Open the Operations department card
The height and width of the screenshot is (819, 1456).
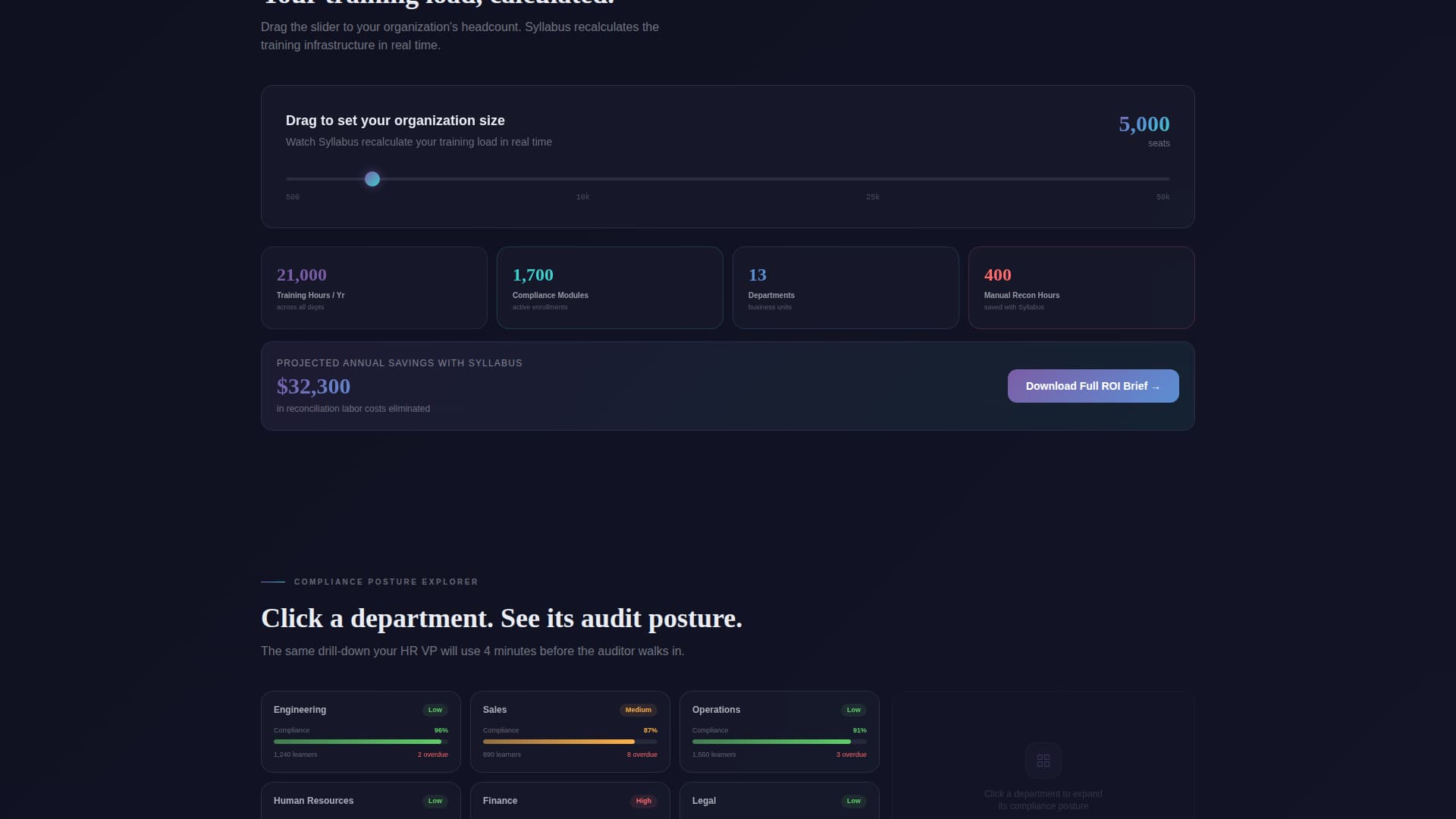(780, 732)
